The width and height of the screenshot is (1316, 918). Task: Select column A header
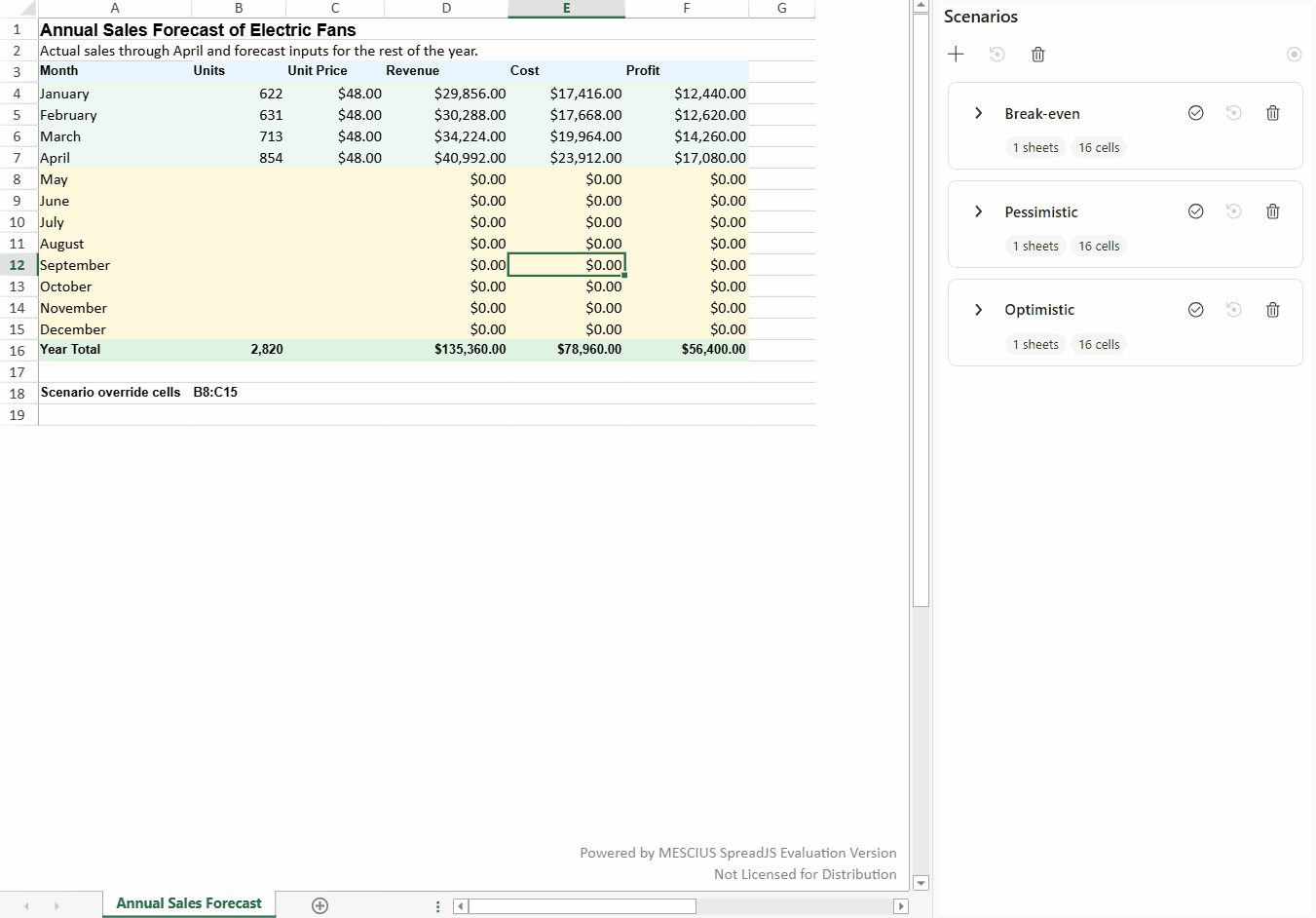(x=115, y=9)
